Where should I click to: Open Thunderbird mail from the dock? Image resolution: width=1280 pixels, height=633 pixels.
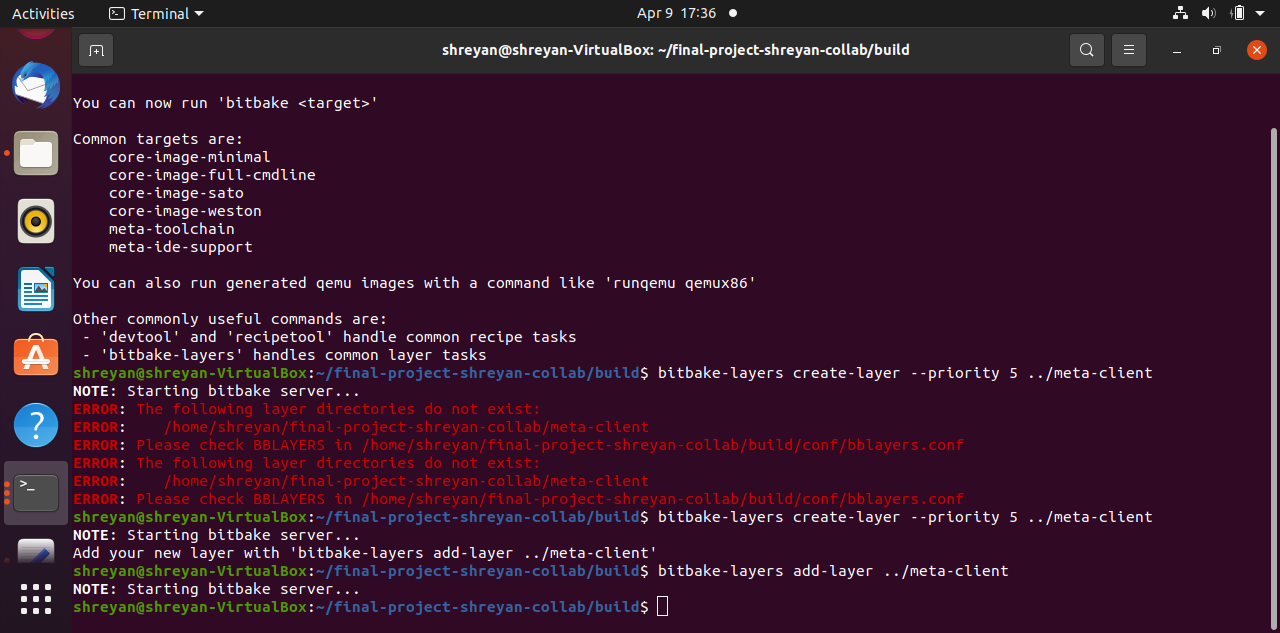(x=36, y=86)
